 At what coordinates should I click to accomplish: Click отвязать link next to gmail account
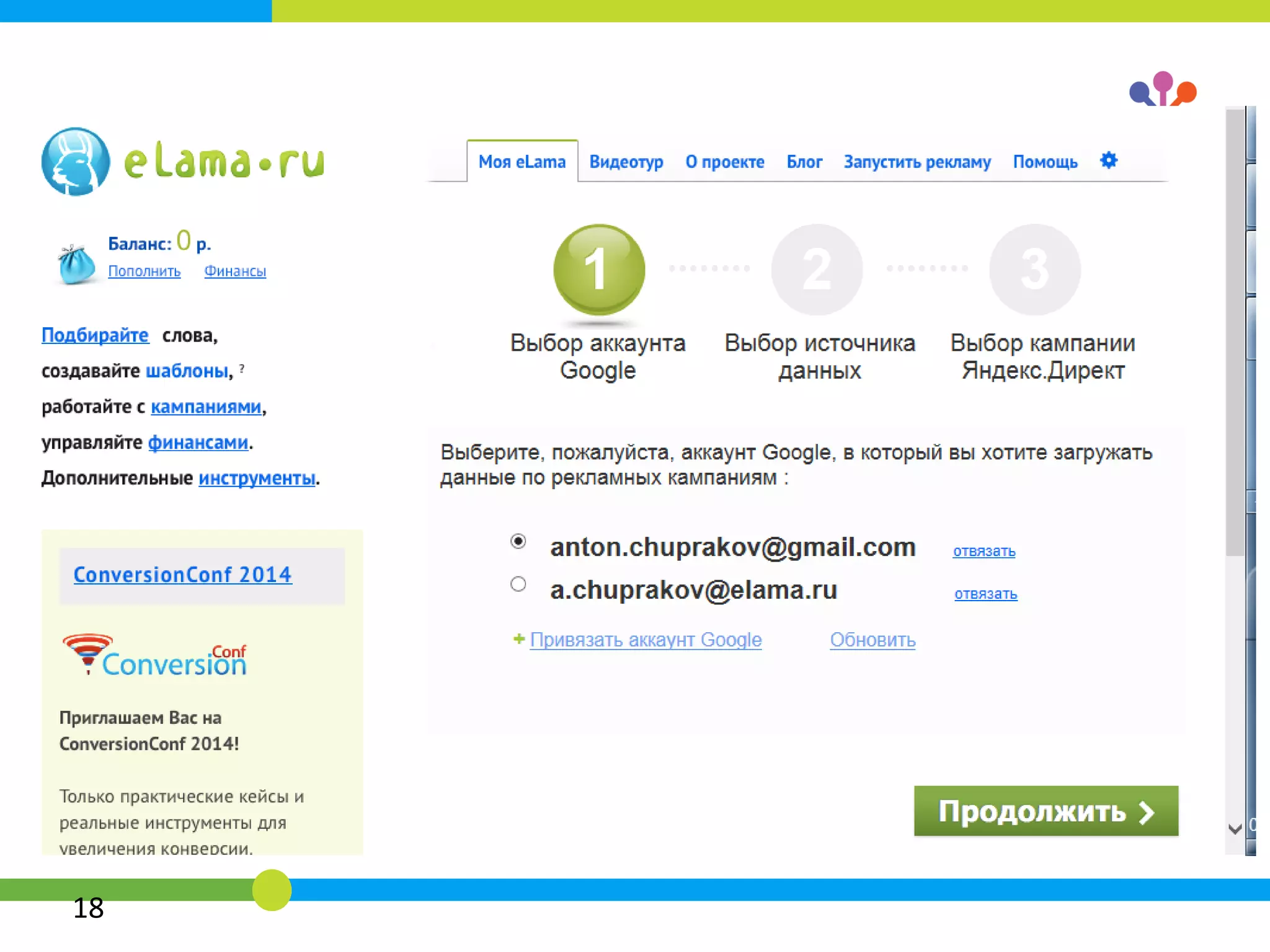click(984, 551)
